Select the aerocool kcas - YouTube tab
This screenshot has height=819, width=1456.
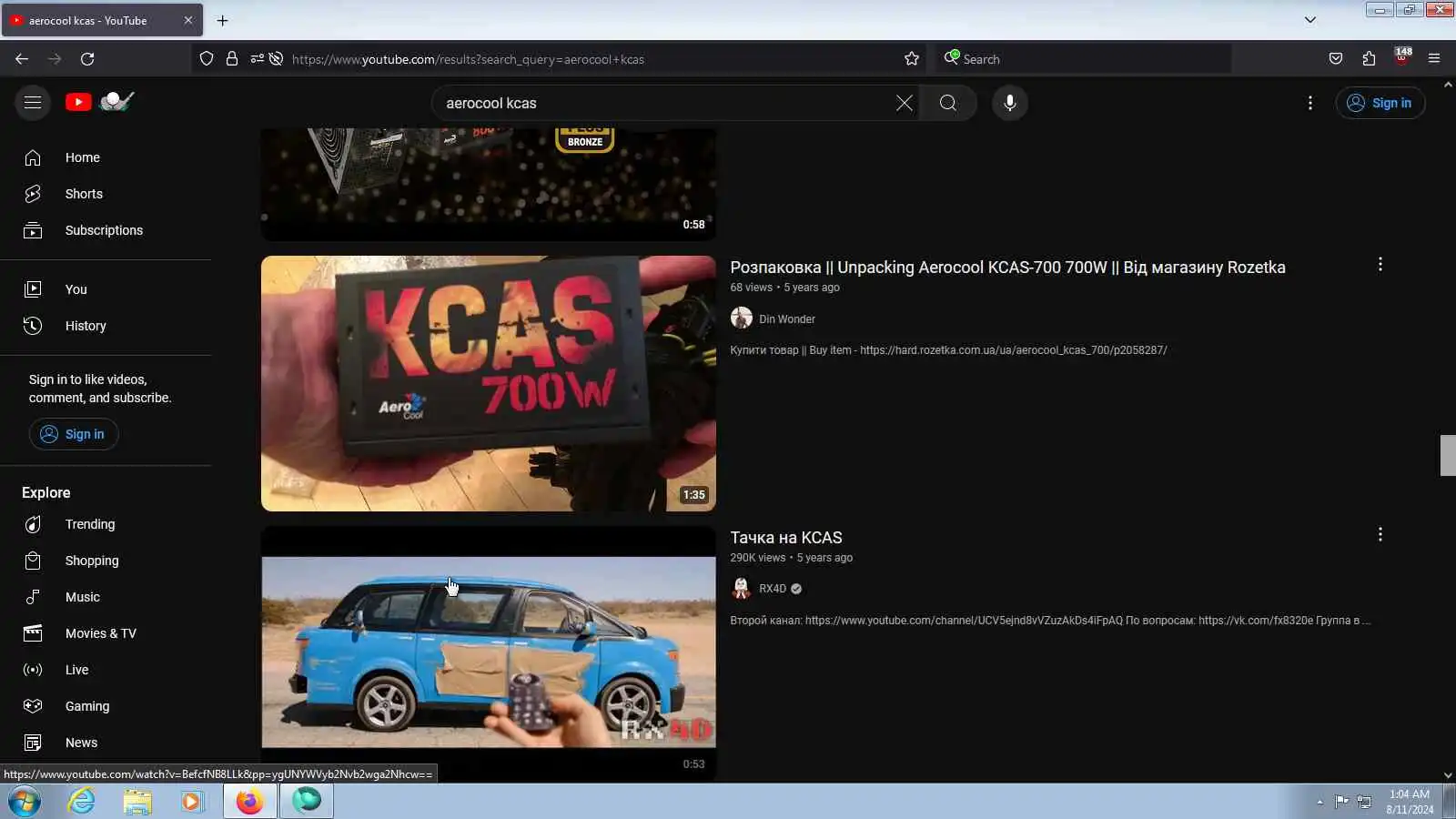(102, 20)
